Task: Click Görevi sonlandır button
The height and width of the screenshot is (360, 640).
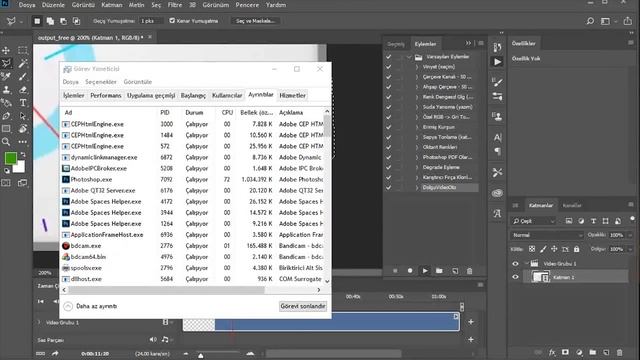Action: click(x=303, y=306)
